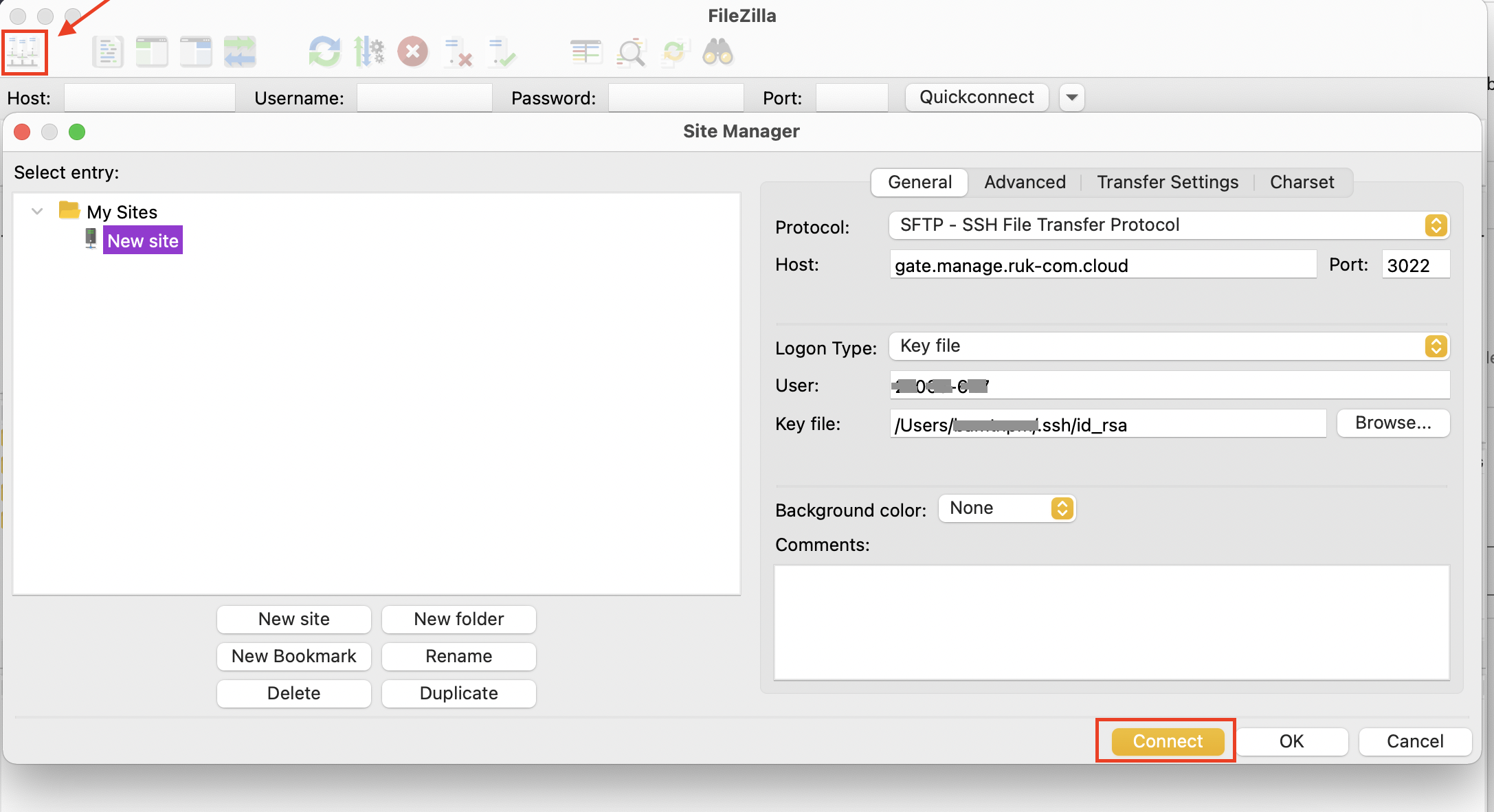Open the Logon Type dropdown

pos(1170,346)
